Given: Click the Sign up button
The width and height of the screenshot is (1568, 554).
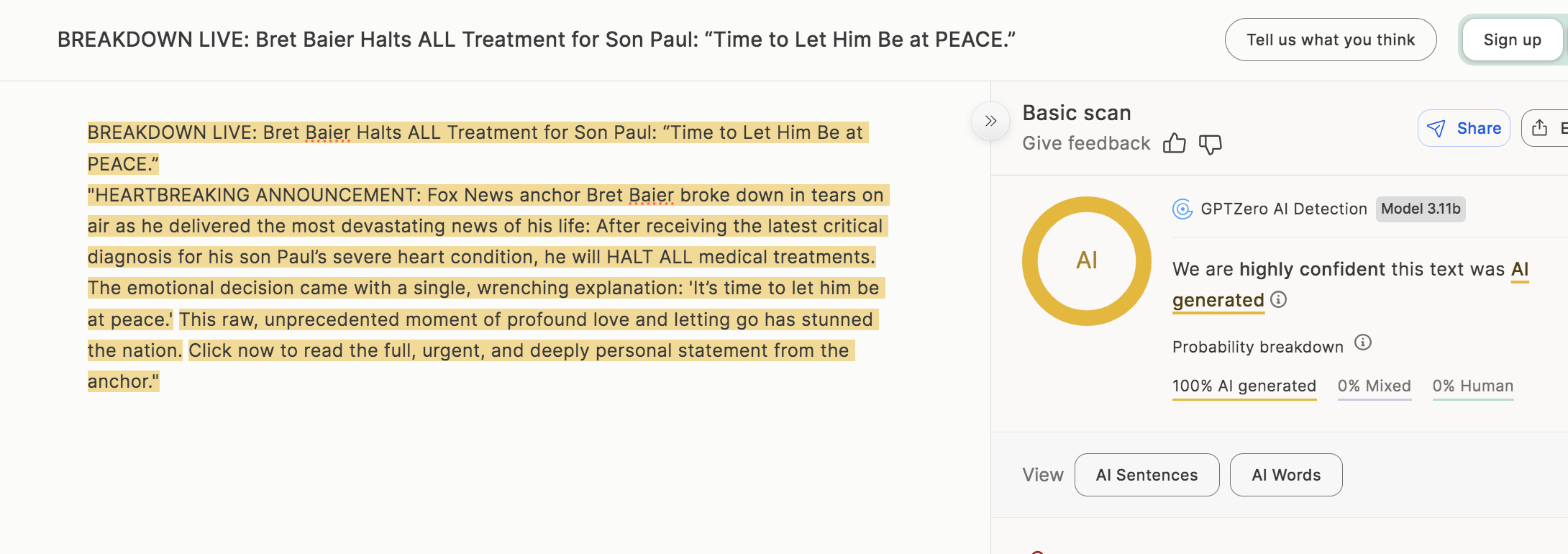Looking at the screenshot, I should click(x=1511, y=40).
